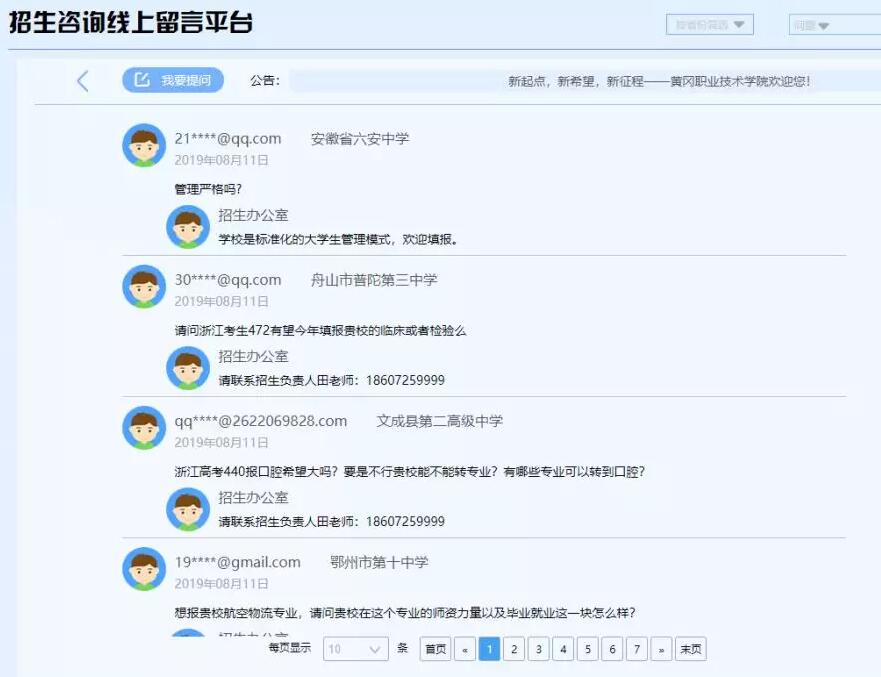Select page 4 in pagination

[x=563, y=649]
